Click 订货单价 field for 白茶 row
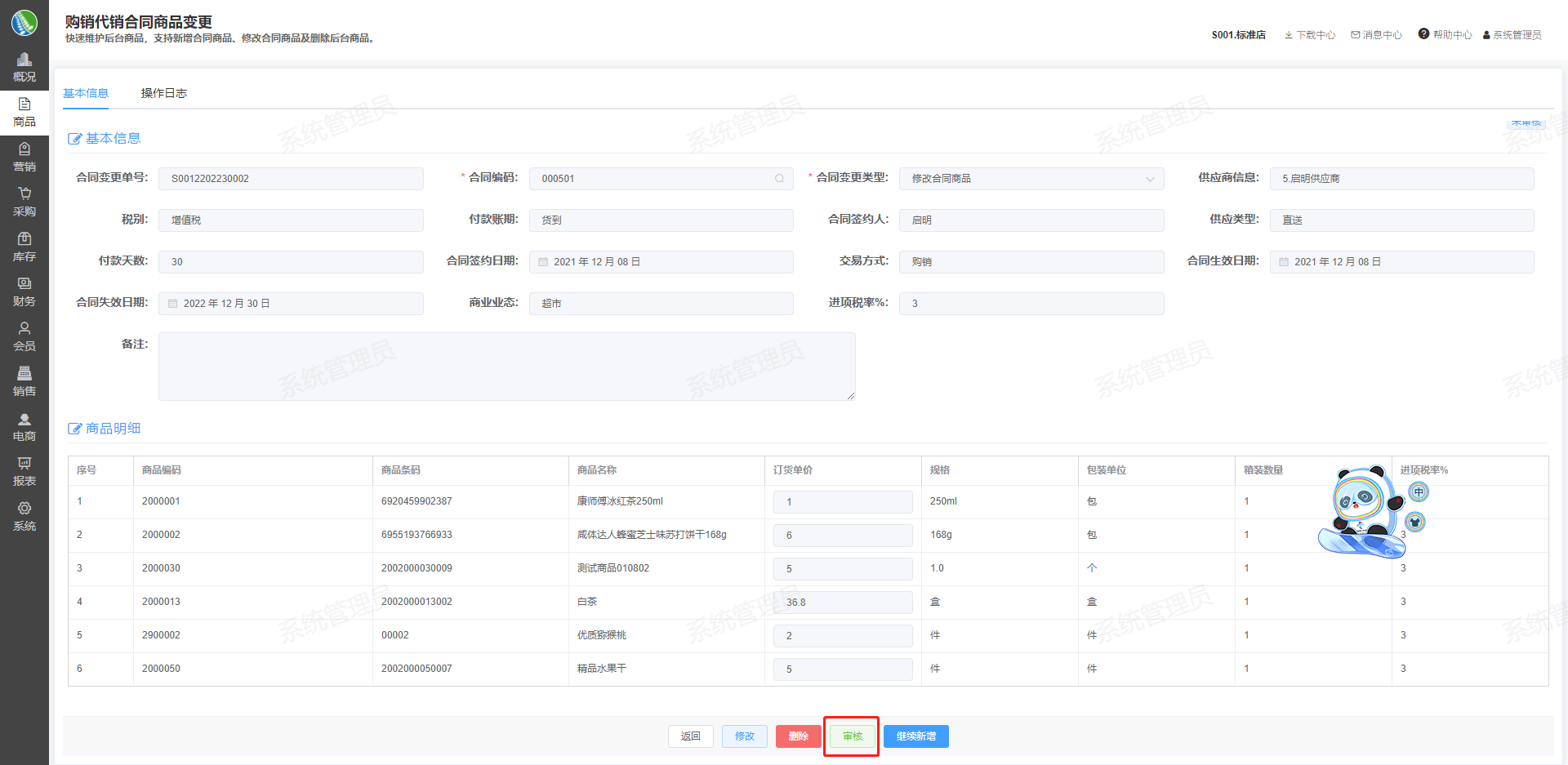 coord(842,603)
